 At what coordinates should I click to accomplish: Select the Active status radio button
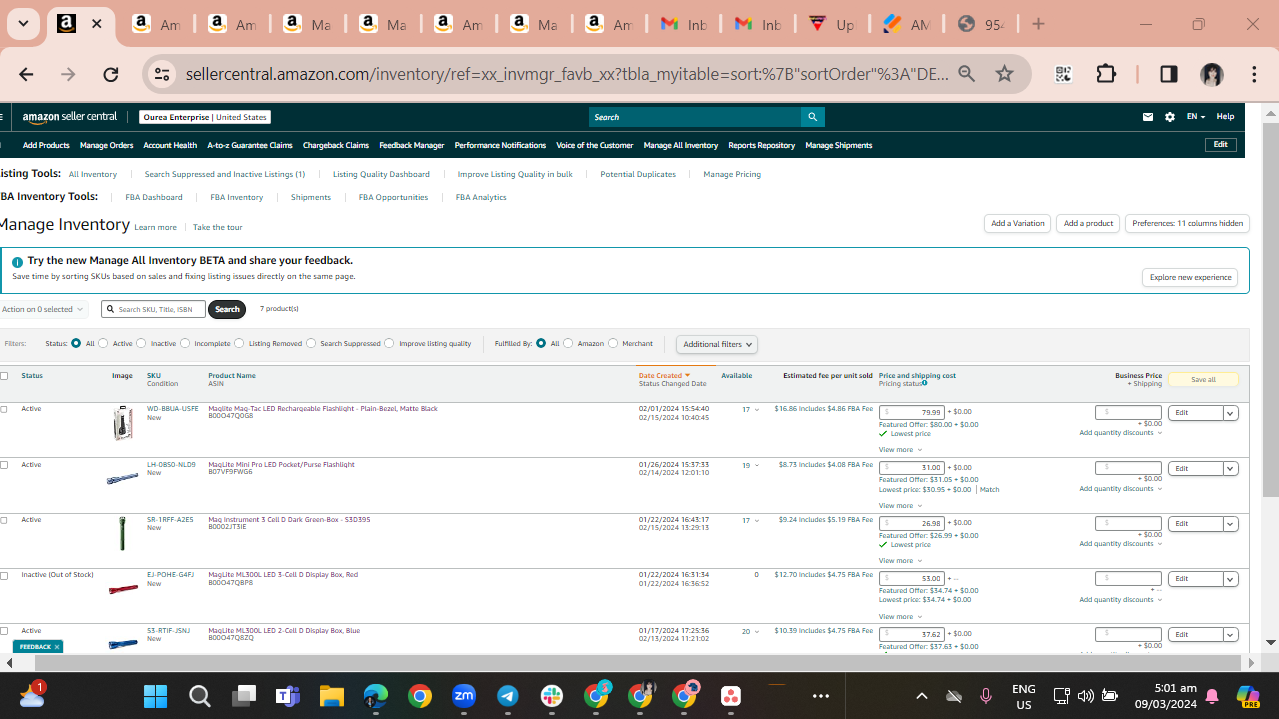103,343
